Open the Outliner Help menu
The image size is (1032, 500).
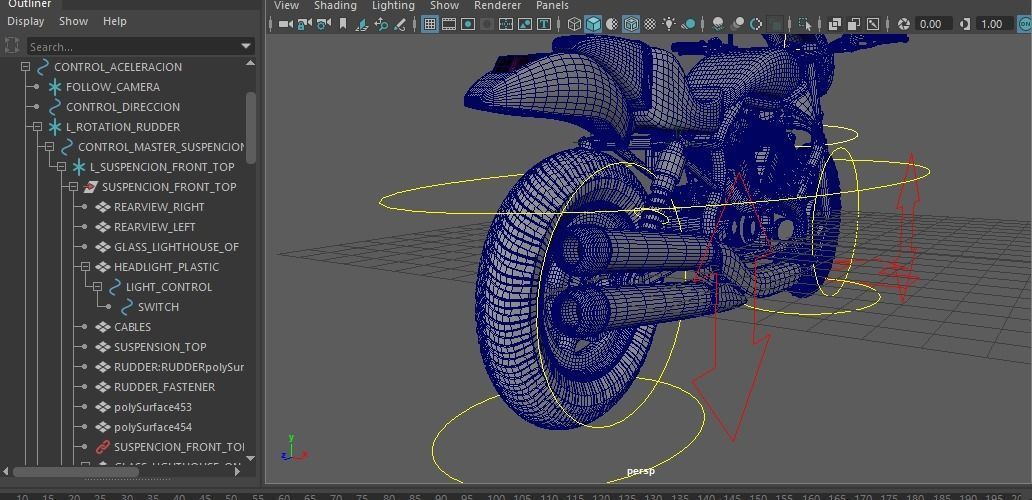click(115, 21)
